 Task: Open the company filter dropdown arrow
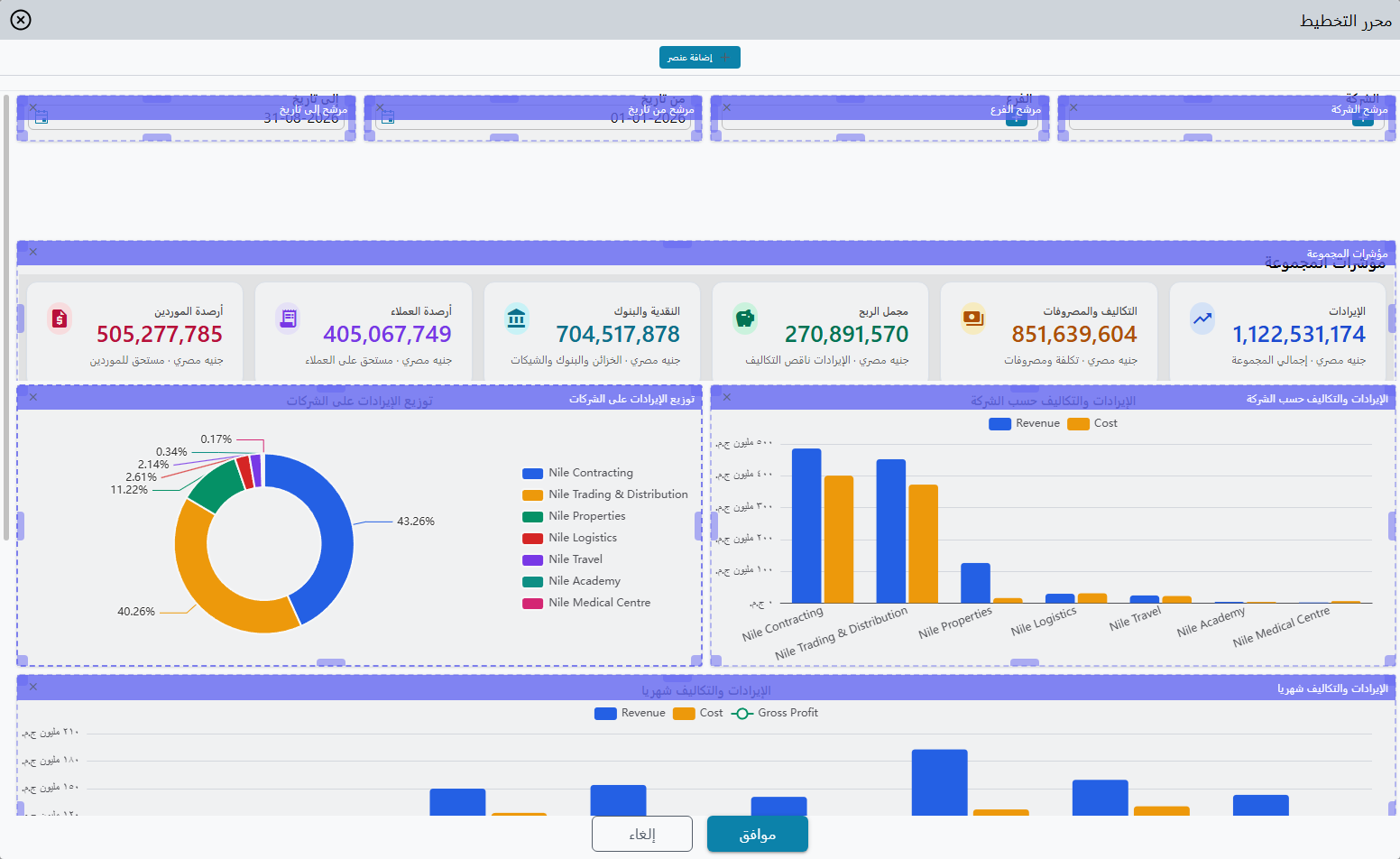point(1363,119)
